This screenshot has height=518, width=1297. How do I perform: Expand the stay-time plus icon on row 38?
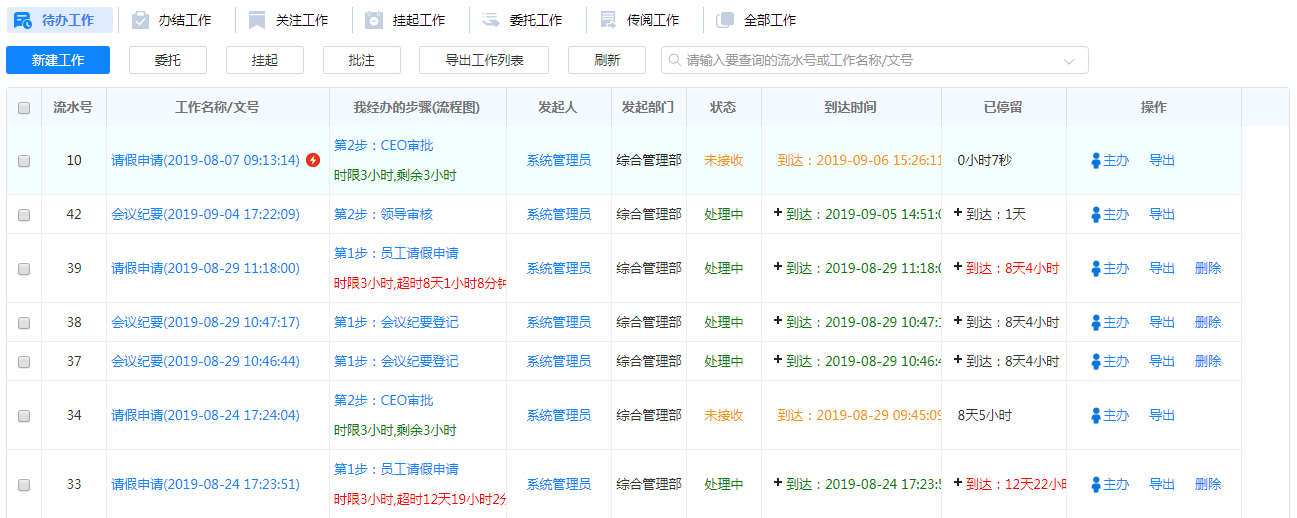coord(958,321)
